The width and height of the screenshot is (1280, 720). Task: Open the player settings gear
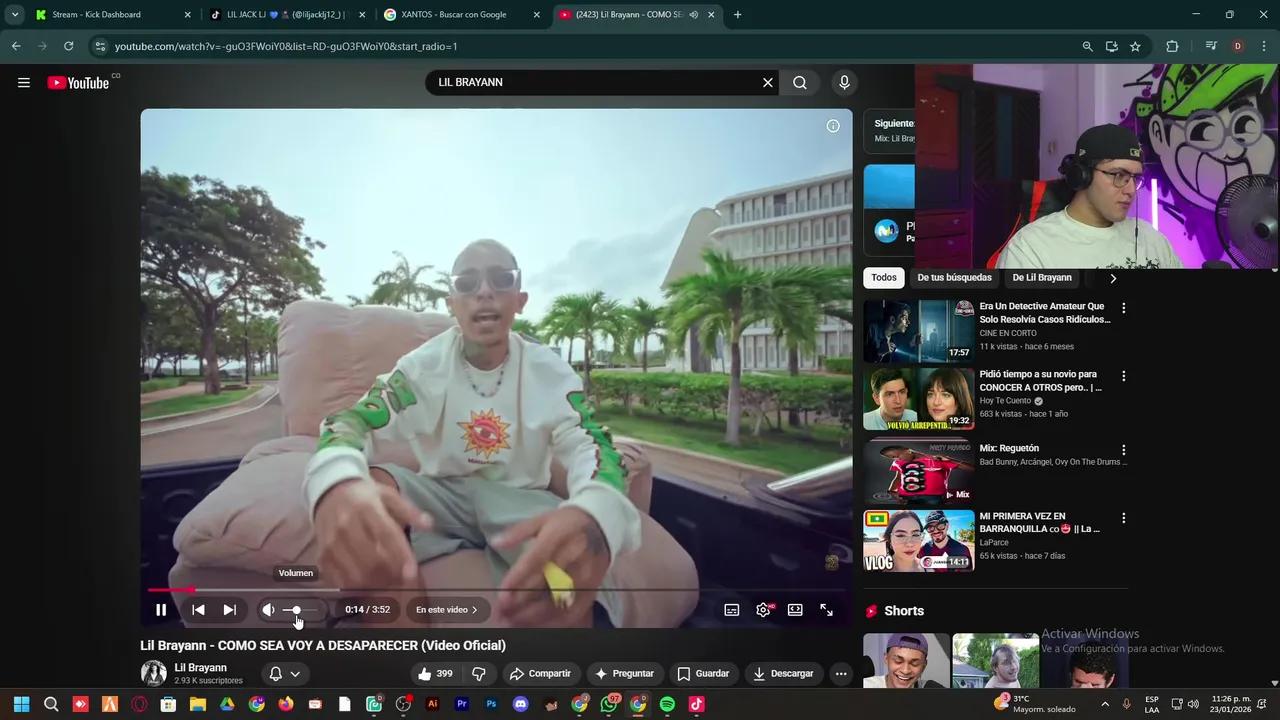point(763,609)
